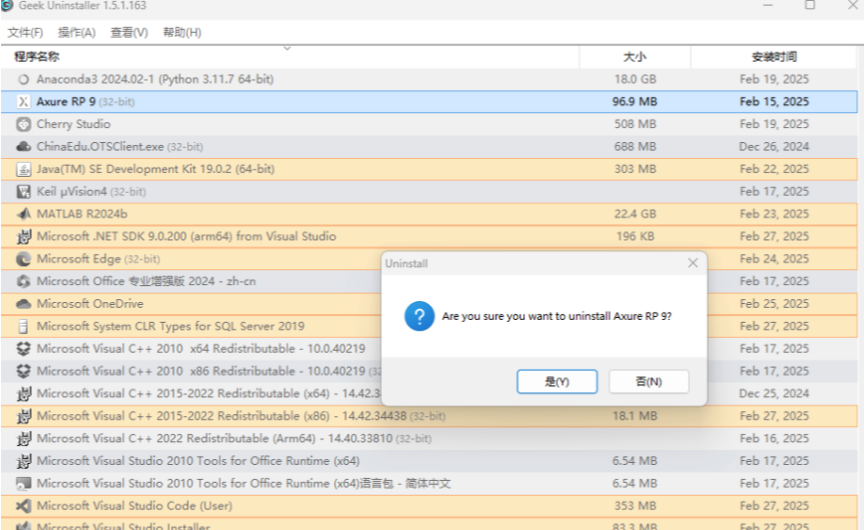Screen dimensions: 864x530
Task: Select Visual C++ 2022 Redistributable (Arm64) entry
Action: tap(234, 439)
